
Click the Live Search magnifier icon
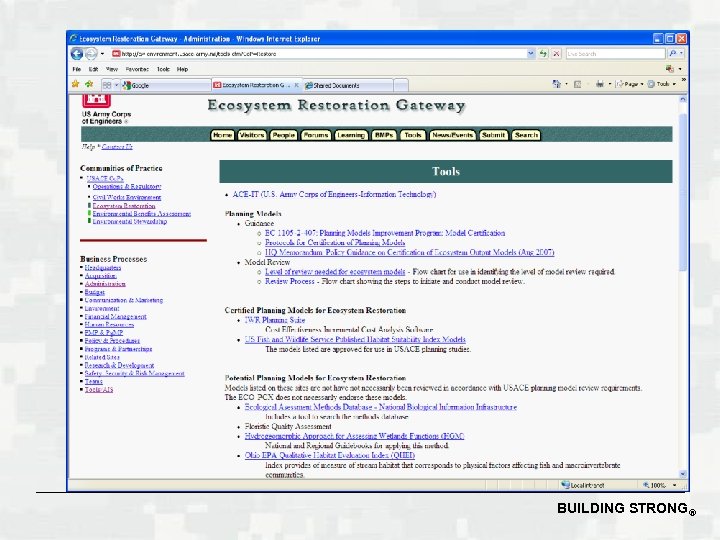point(672,54)
